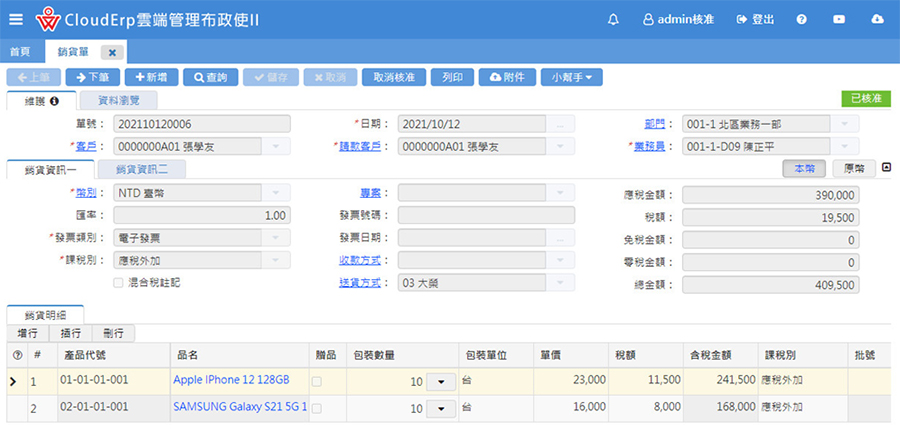This screenshot has width=900, height=431.
Task: Collapse the sales info section arrow
Action: pyautogui.click(x=887, y=168)
